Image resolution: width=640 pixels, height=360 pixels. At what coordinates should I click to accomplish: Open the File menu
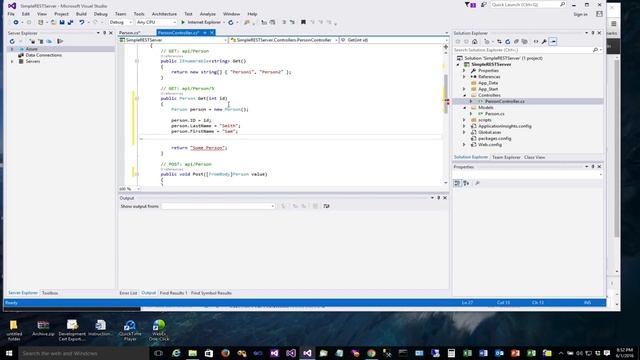click(x=11, y=14)
